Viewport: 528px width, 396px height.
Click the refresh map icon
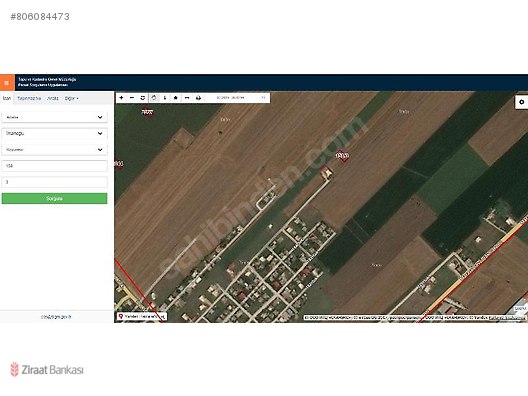pos(143,98)
